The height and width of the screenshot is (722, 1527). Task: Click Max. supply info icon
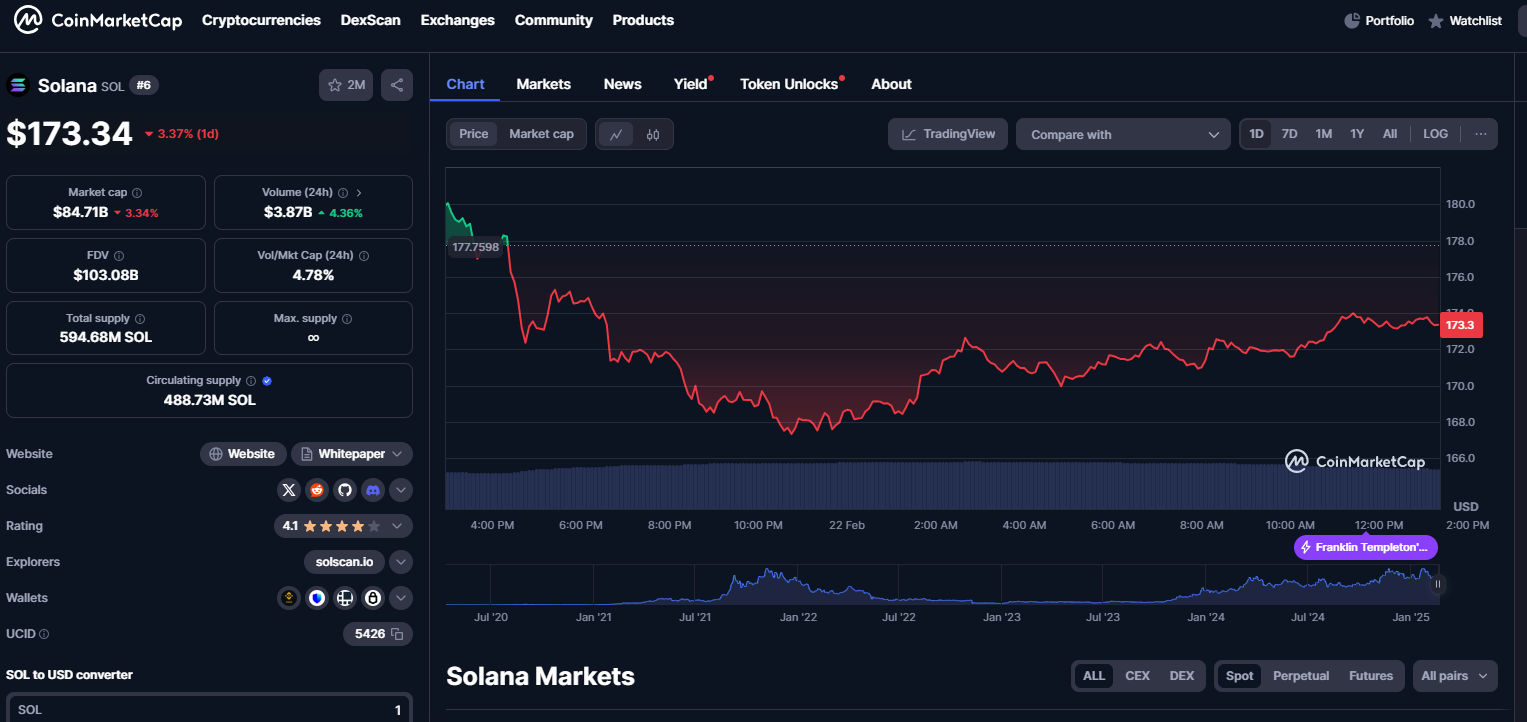347,319
